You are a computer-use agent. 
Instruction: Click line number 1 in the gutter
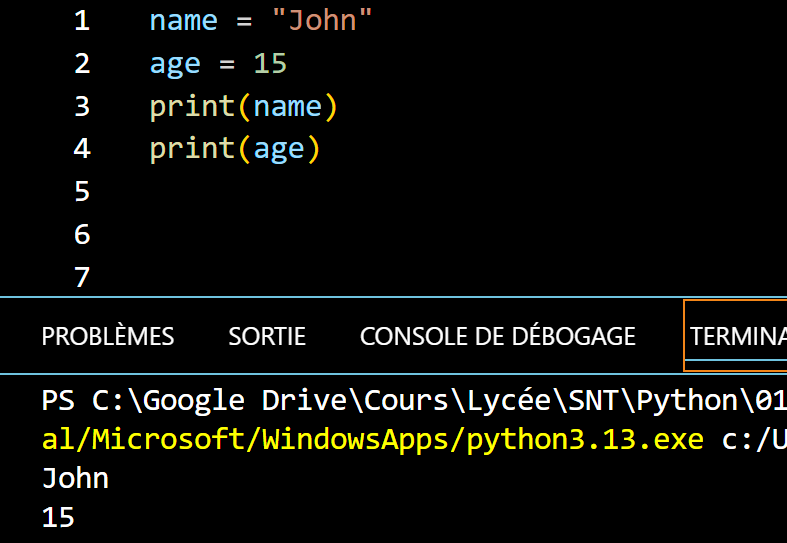(x=81, y=21)
